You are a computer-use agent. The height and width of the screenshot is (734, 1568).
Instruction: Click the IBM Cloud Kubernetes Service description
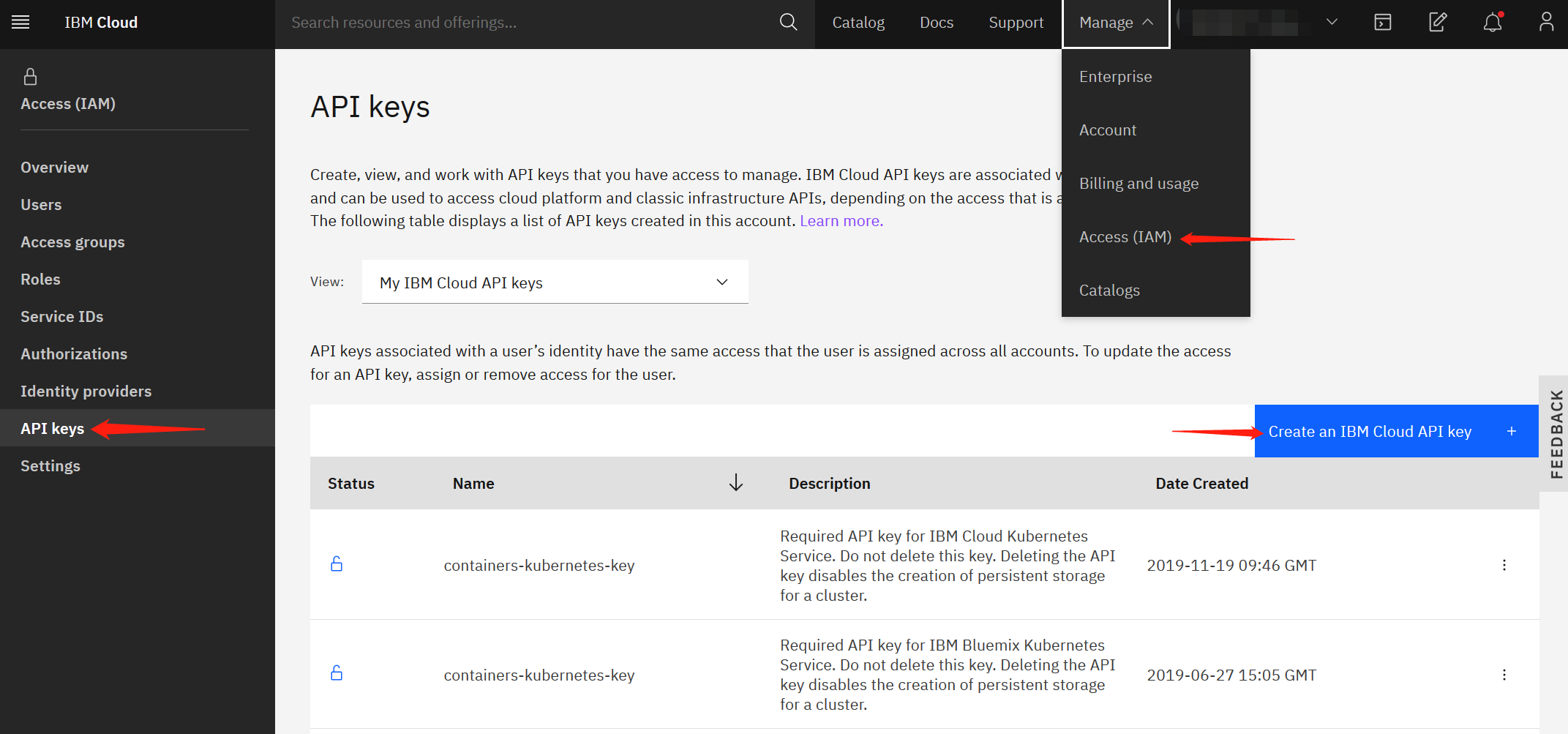click(x=948, y=566)
